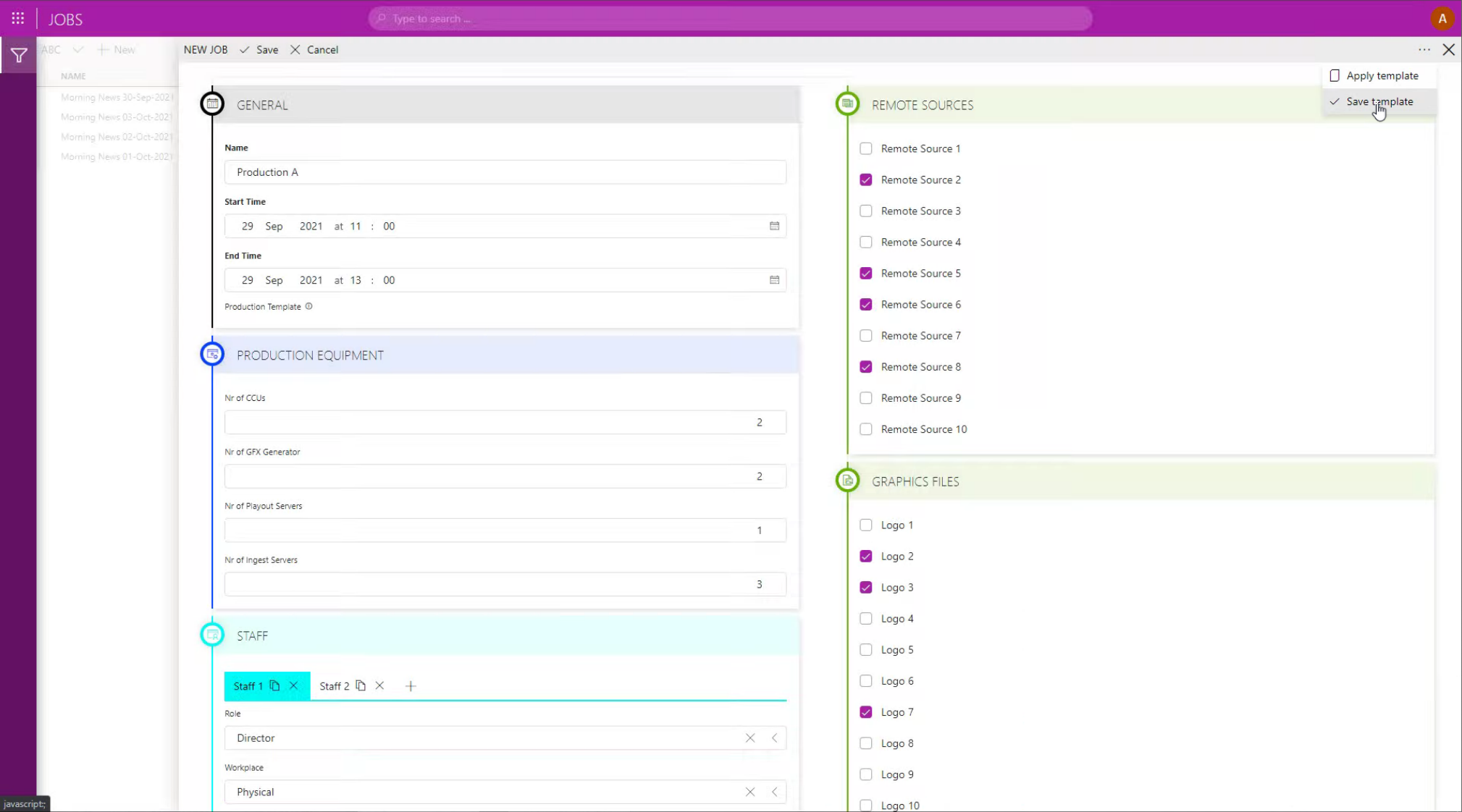Focus the search box at top
The image size is (1462, 812).
[x=730, y=19]
